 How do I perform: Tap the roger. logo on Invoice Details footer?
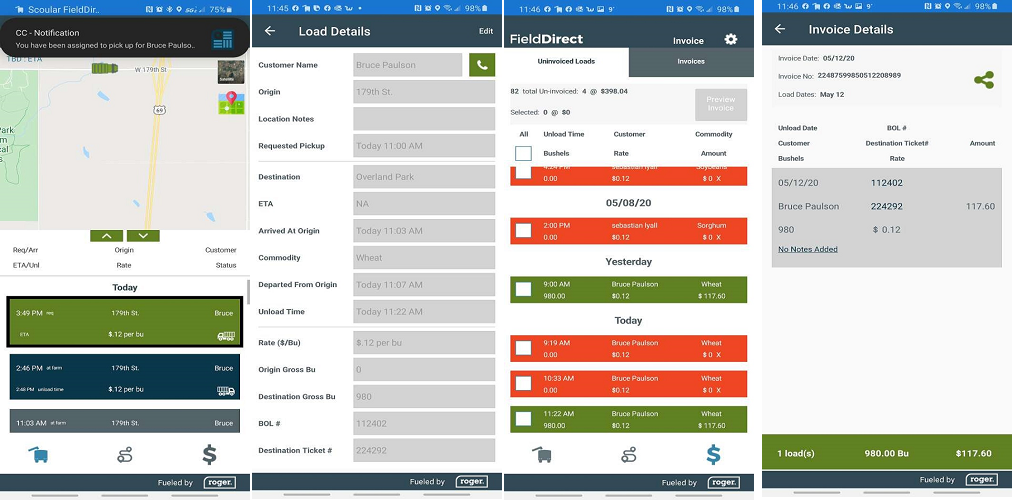click(982, 479)
